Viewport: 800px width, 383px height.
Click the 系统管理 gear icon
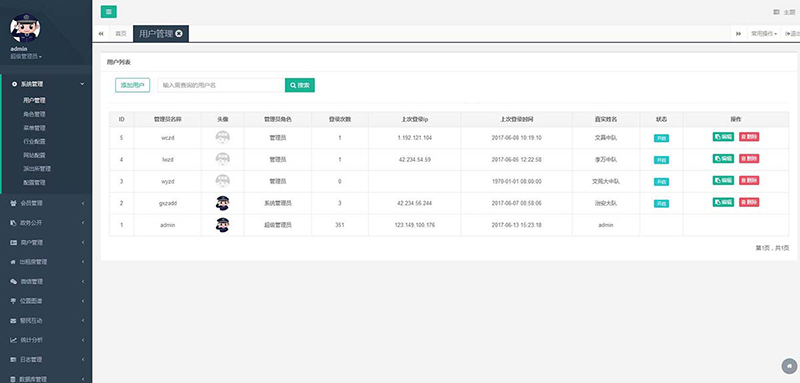[14, 84]
